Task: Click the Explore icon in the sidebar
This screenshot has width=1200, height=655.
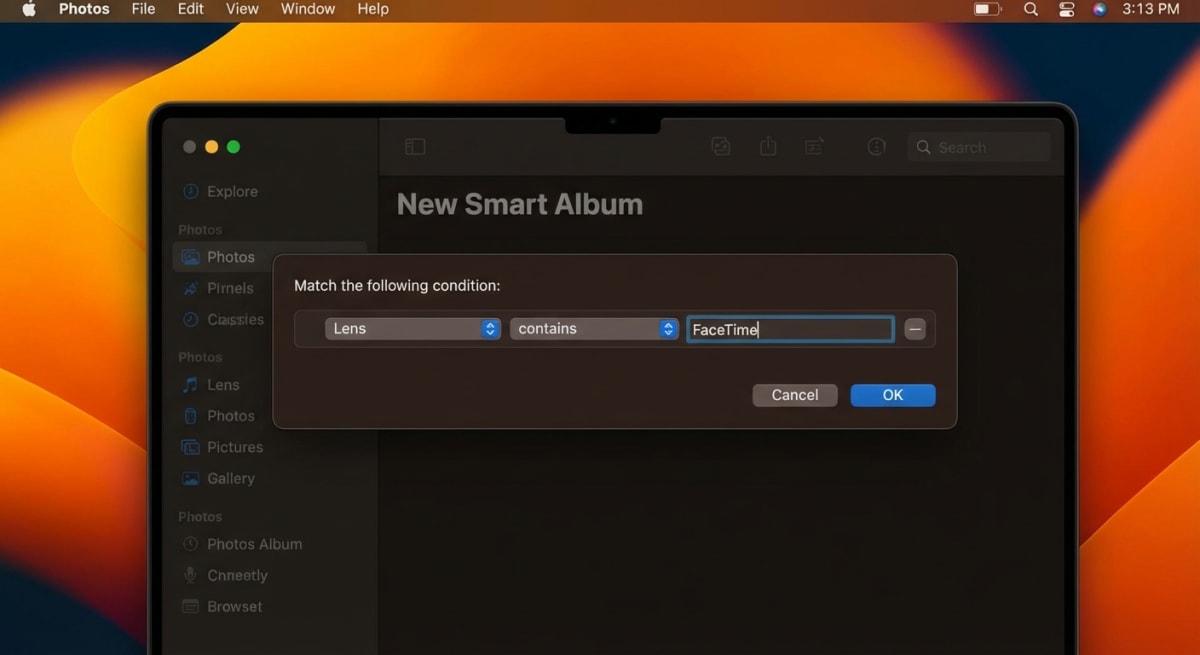Action: pyautogui.click(x=219, y=191)
